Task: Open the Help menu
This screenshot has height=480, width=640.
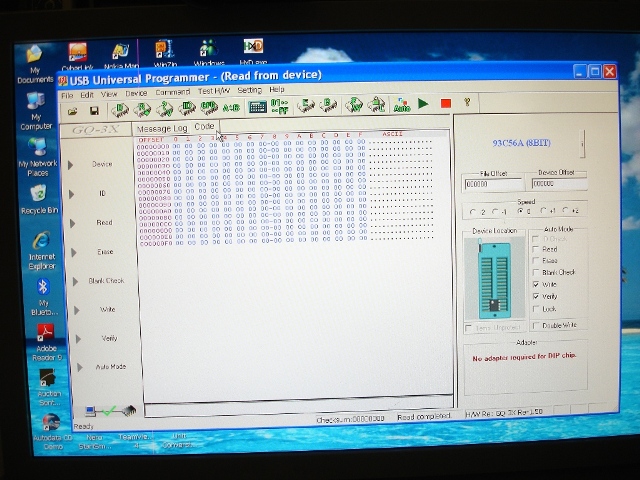Action: click(x=277, y=89)
